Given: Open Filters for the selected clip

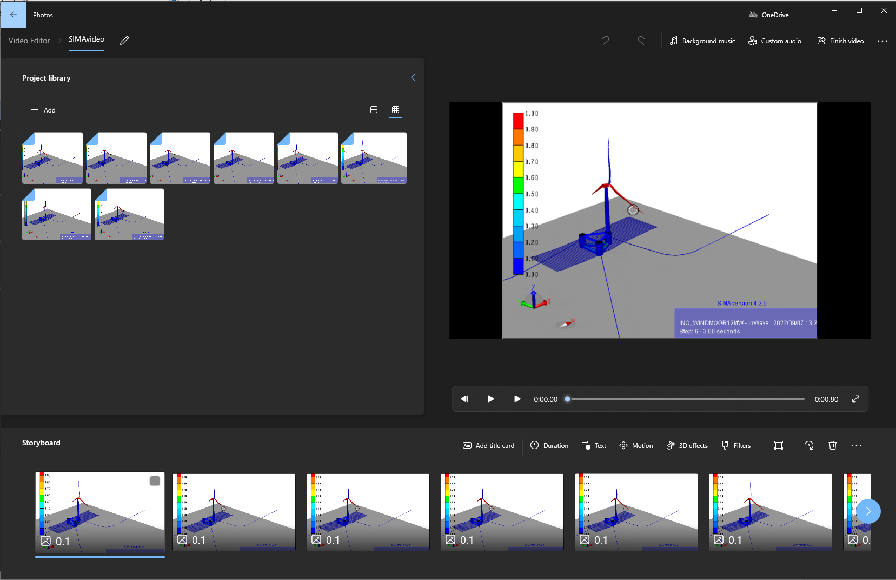Looking at the screenshot, I should pos(735,445).
